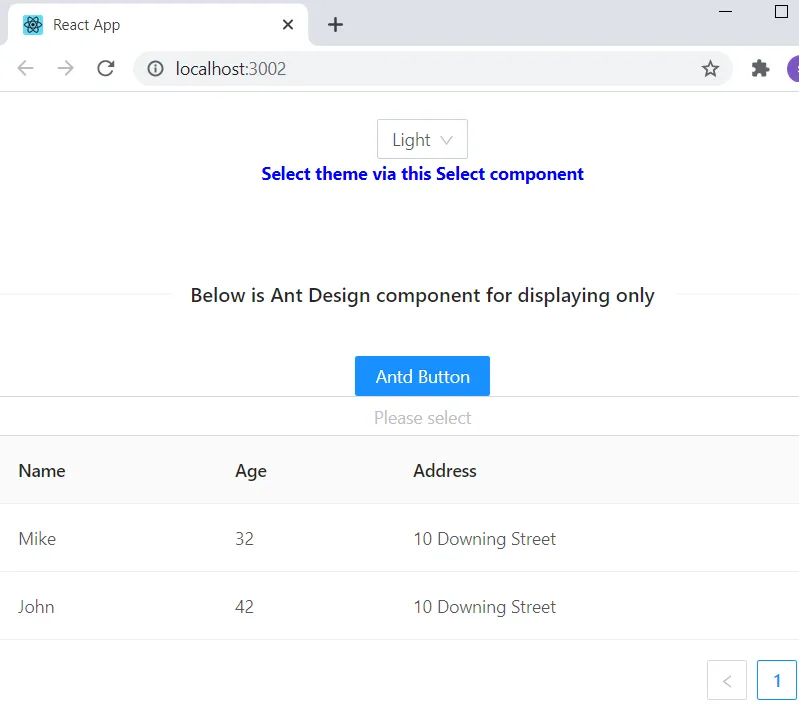Open a new browser tab
Viewport: 799px width, 704px height.
(336, 25)
